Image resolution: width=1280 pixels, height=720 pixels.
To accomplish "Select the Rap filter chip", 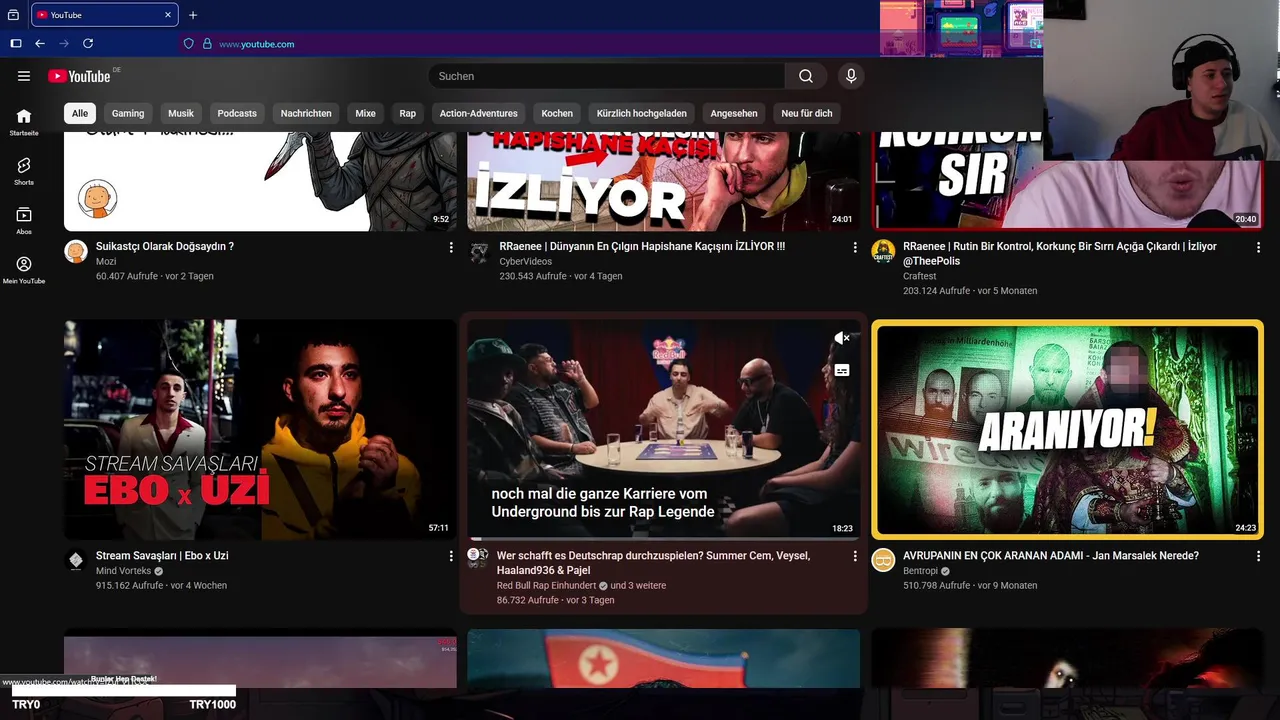I will pos(408,113).
